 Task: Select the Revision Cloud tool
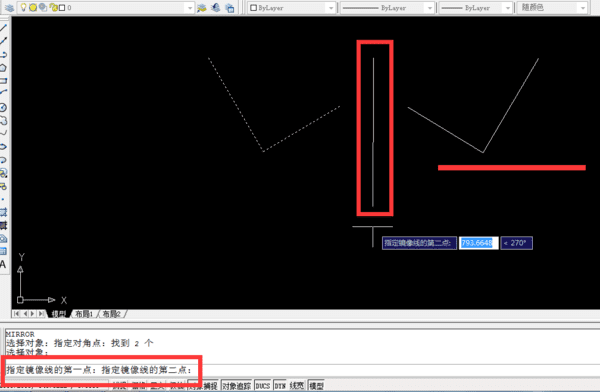pos(3,121)
